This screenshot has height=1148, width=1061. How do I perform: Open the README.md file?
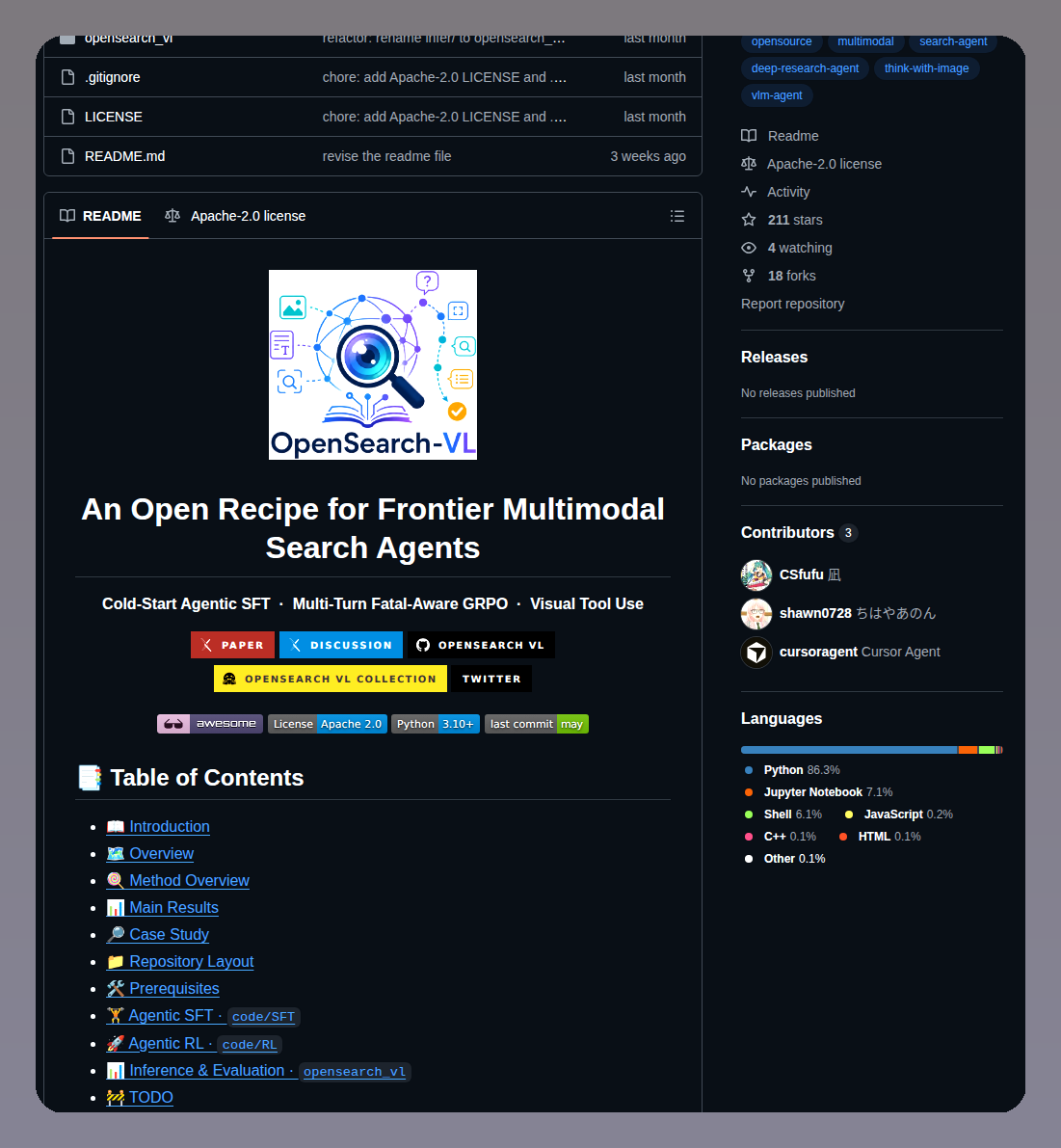coord(124,156)
